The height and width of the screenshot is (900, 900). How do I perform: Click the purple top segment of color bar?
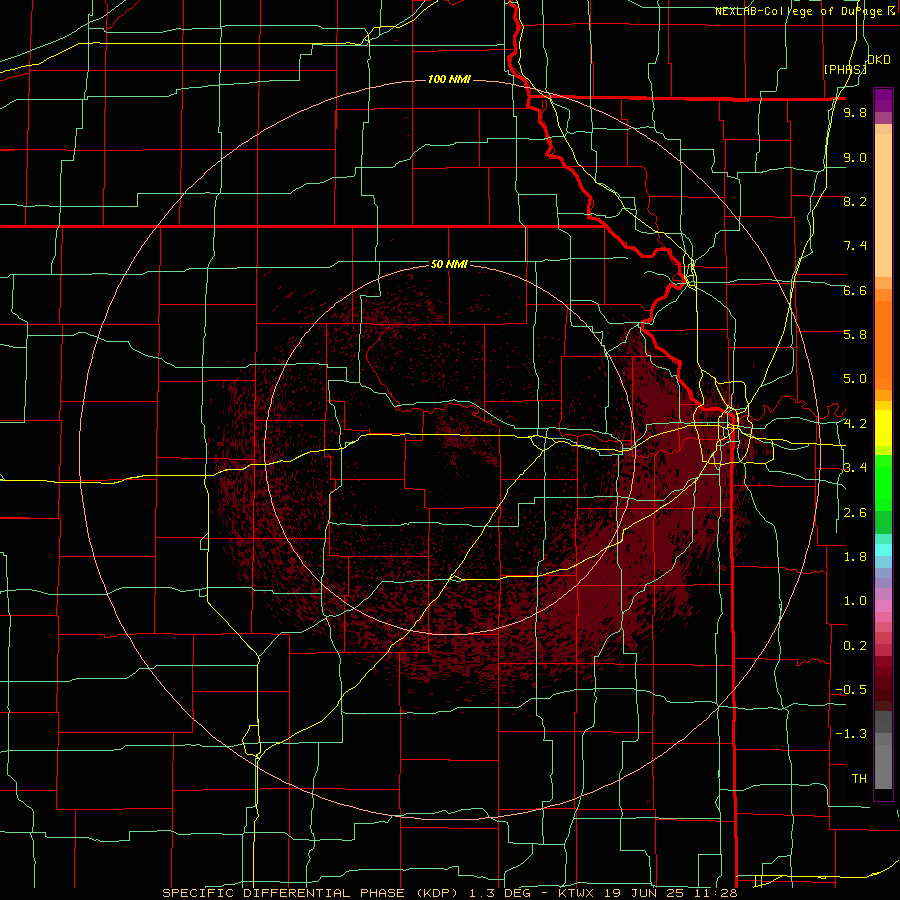point(883,100)
